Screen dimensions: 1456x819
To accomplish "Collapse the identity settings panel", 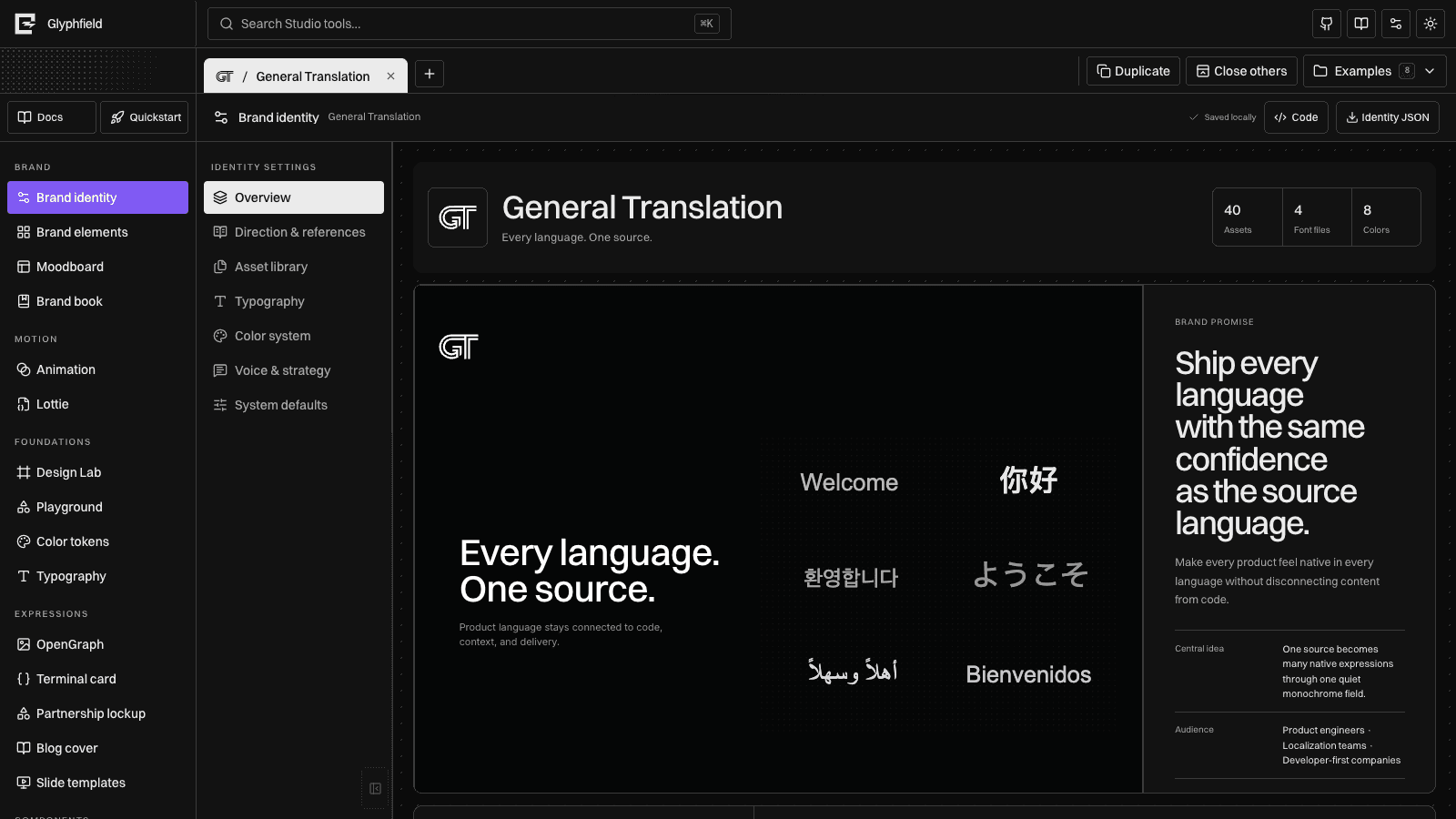I will point(375,789).
